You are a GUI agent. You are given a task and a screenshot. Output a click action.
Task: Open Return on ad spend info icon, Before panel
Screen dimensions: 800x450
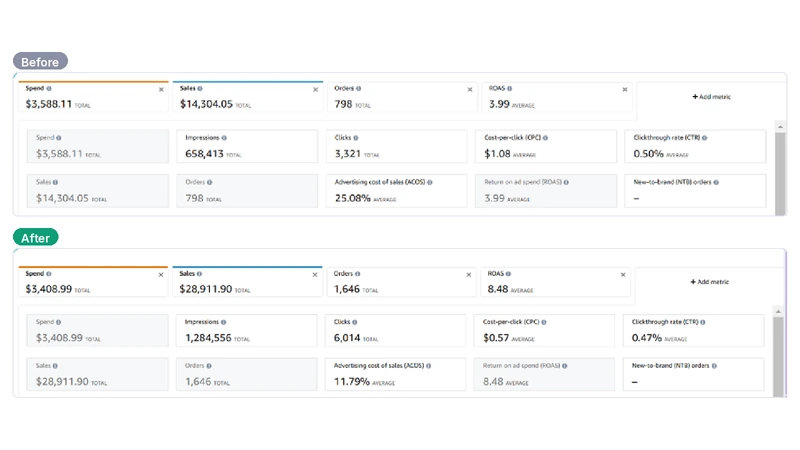point(566,182)
